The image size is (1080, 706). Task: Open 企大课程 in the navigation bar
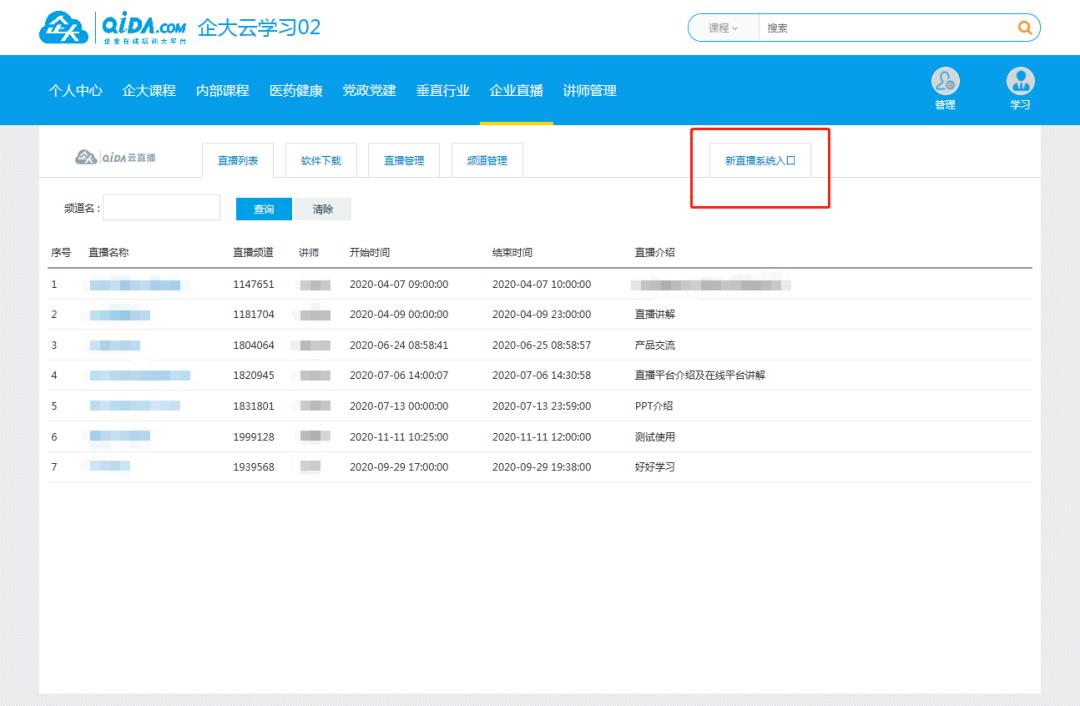pos(149,90)
